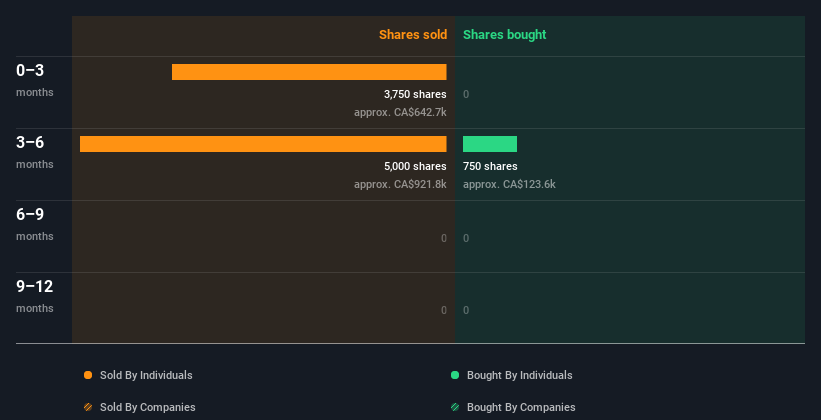Toggle the Bought By Companies legend label
The image size is (821, 420).
(x=521, y=407)
